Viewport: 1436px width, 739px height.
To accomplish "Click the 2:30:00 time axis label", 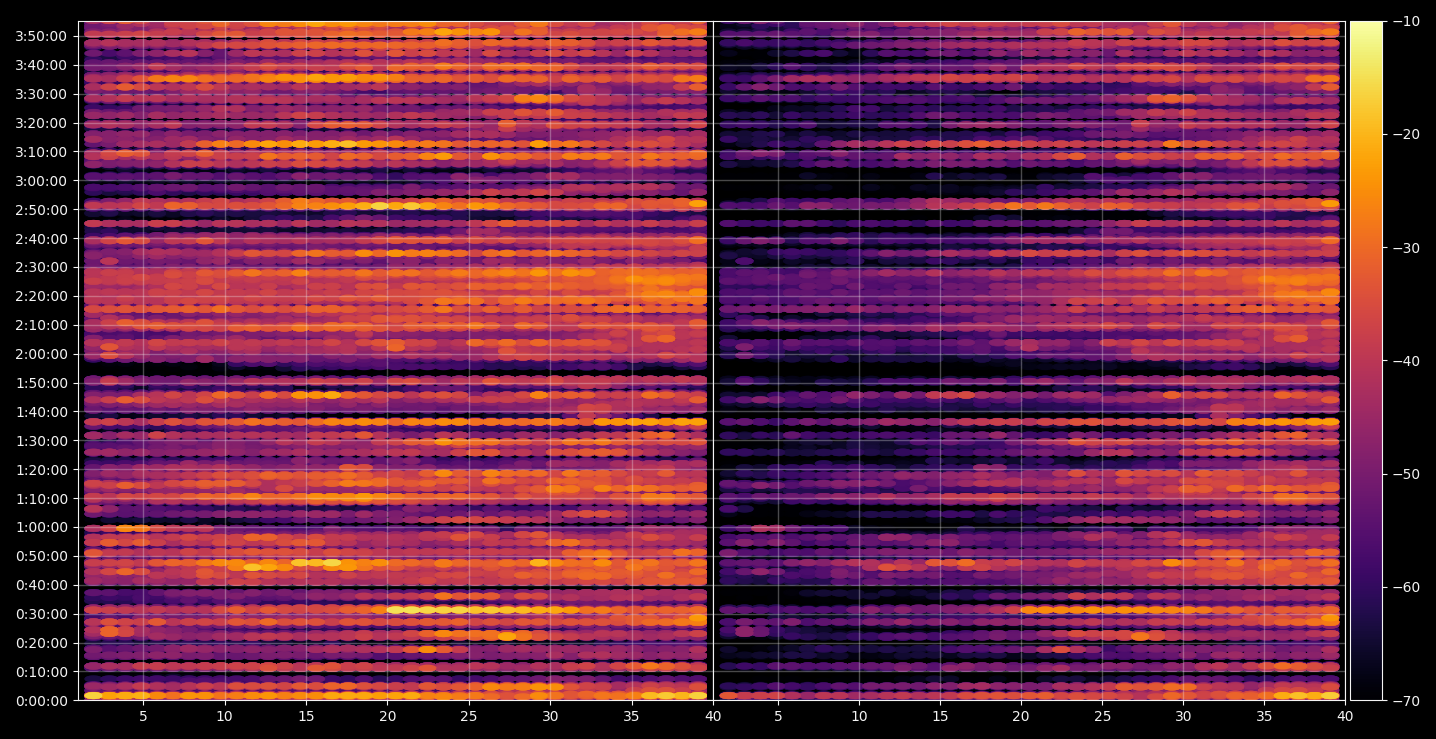I will [x=41, y=267].
